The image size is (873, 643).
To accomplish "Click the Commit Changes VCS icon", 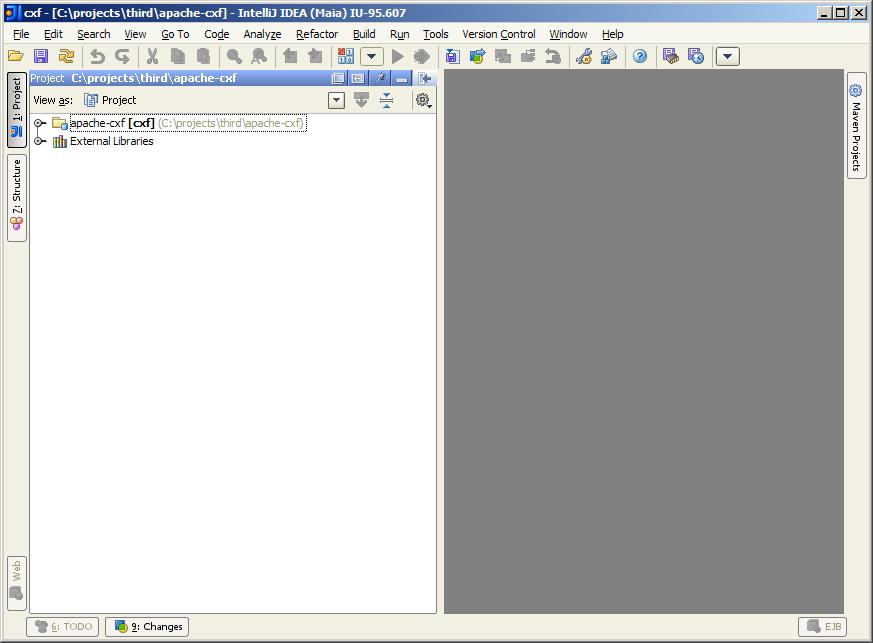I will [x=478, y=56].
